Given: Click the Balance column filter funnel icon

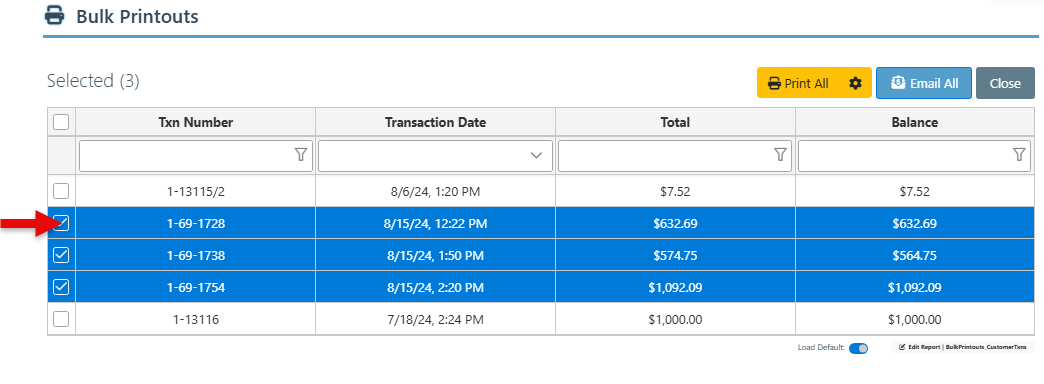Looking at the screenshot, I should pyautogui.click(x=1019, y=155).
